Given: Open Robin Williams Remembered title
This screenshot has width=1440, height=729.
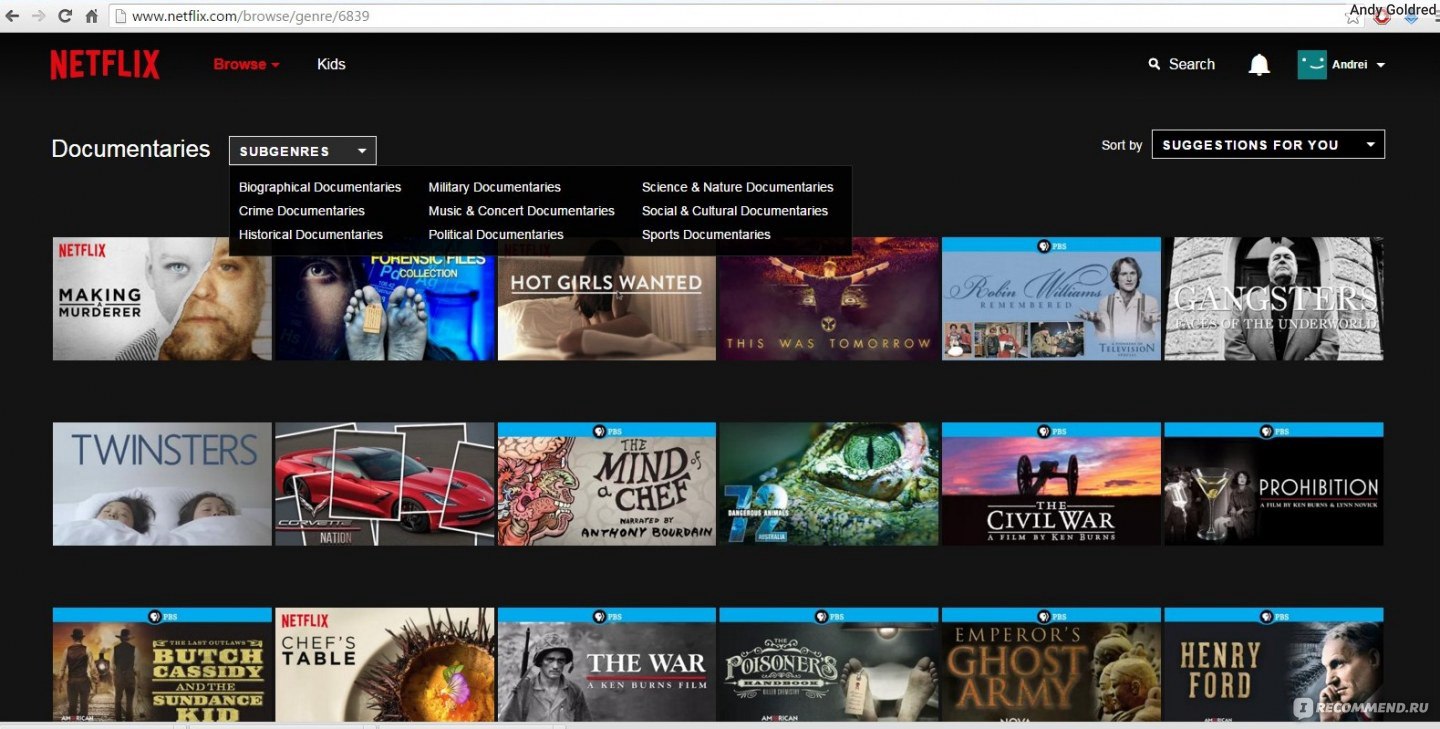Looking at the screenshot, I should pyautogui.click(x=1051, y=298).
